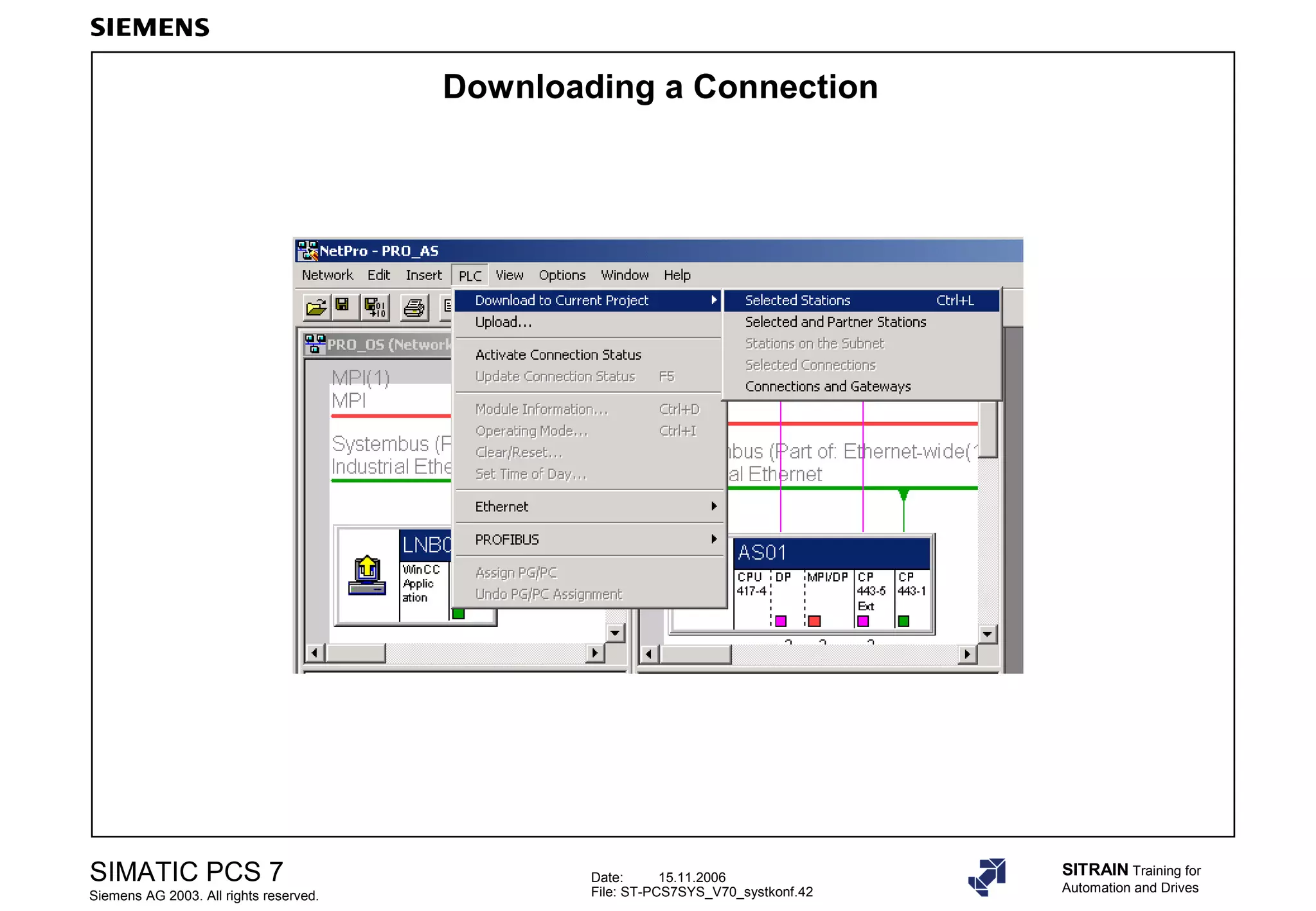Click left pane horizontal scrollbar right arrow
Viewport: 1316px width, 911px height.
(x=595, y=653)
